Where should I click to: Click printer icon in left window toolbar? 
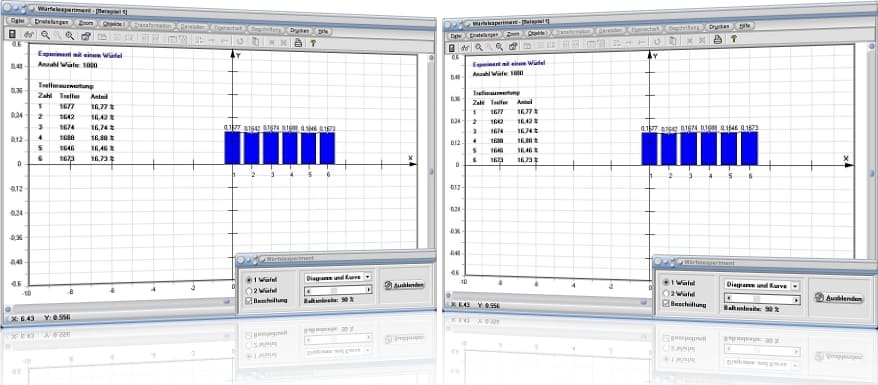[298, 42]
